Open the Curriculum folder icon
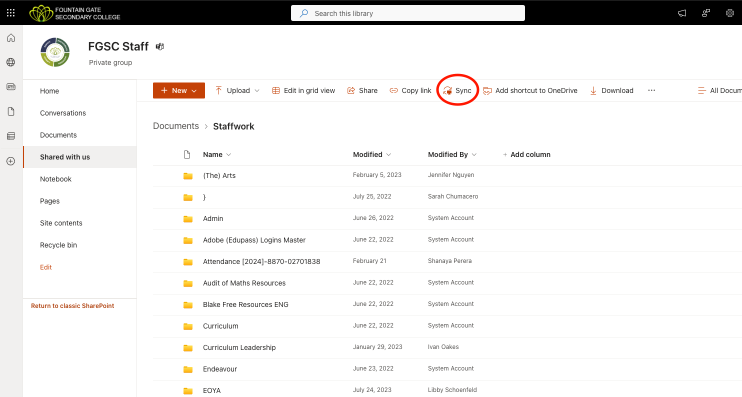Image resolution: width=742 pixels, height=397 pixels. [x=188, y=326]
